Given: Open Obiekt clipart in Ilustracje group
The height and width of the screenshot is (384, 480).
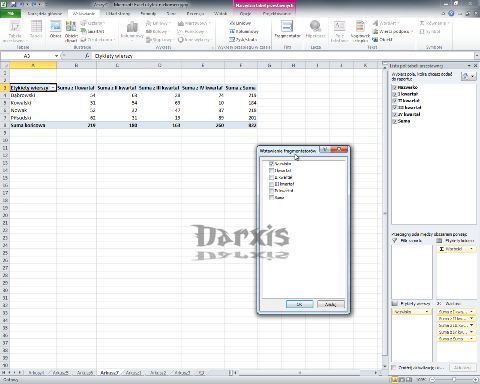Looking at the screenshot, I should click(71, 31).
